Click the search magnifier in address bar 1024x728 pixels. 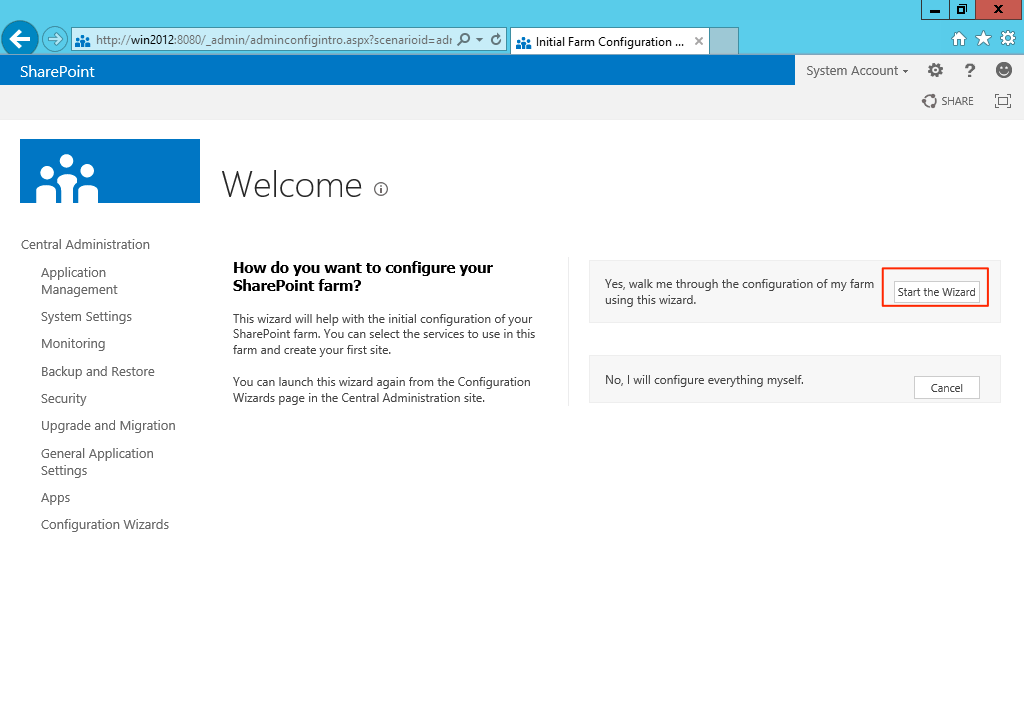[x=464, y=40]
